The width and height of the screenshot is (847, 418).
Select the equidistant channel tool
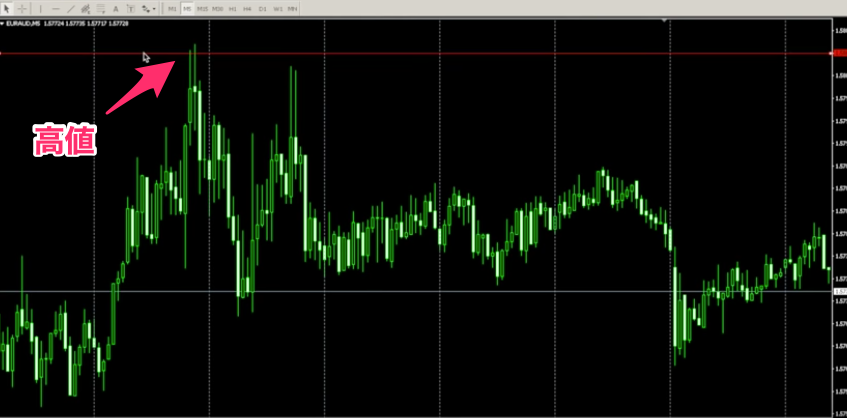[85, 9]
